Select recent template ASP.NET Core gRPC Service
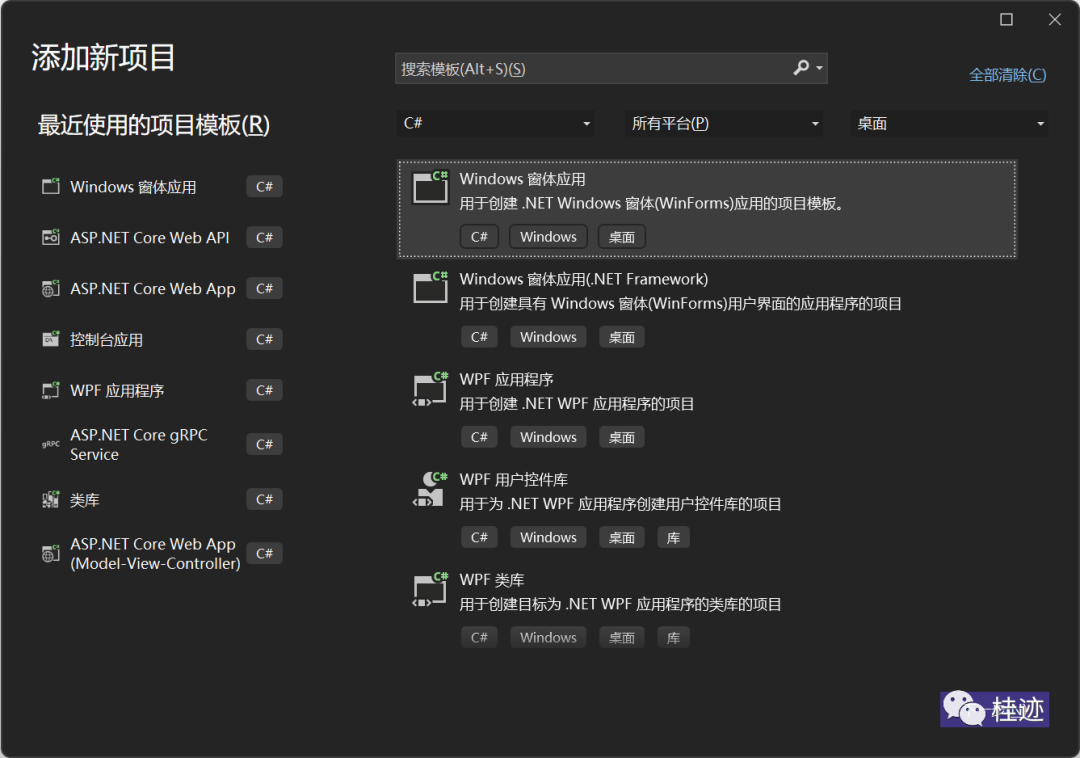This screenshot has height=758, width=1080. point(162,445)
